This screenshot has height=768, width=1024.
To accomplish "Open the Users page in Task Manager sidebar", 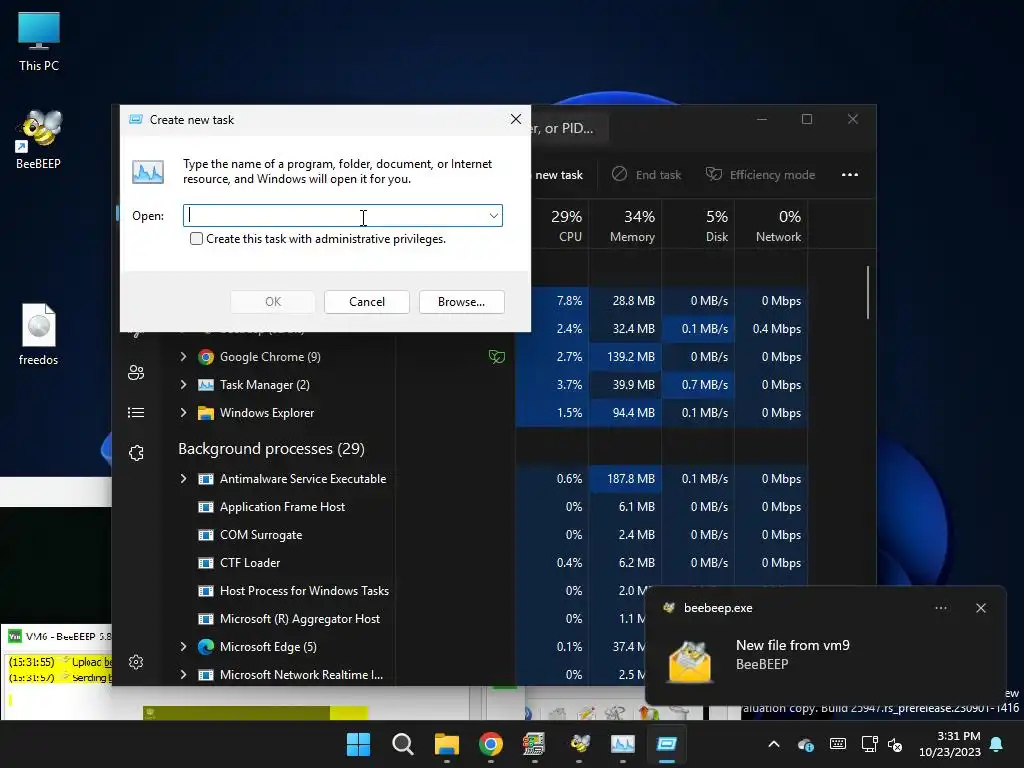I will (136, 372).
